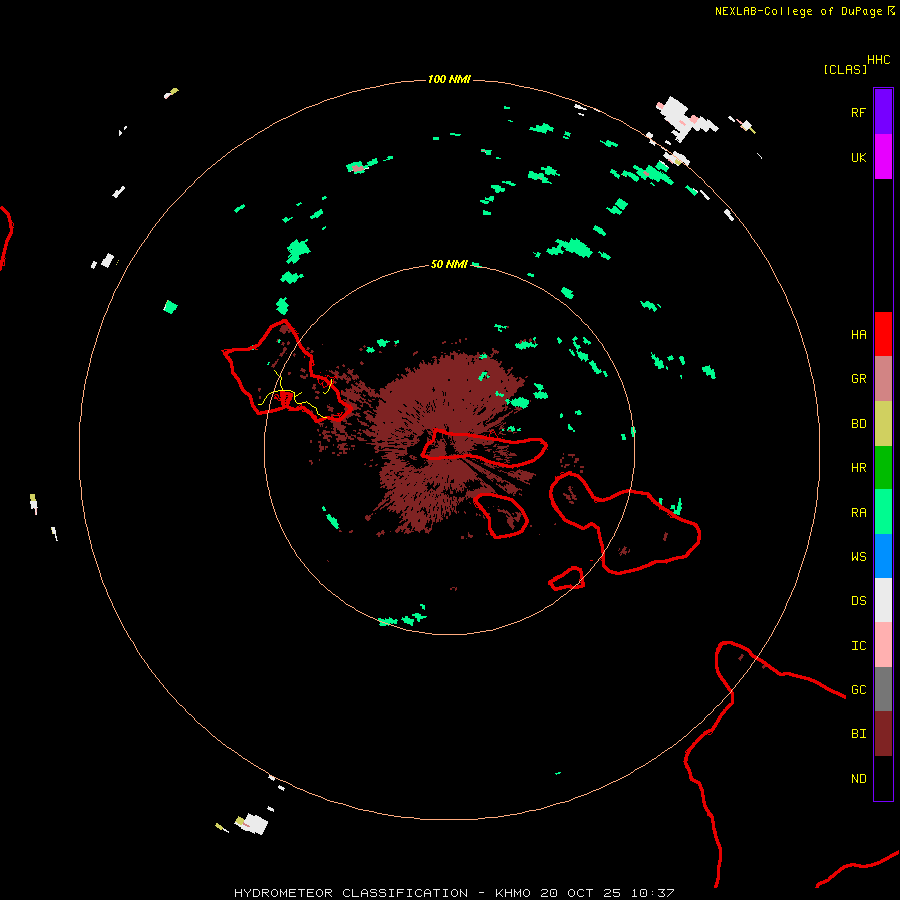Click the IC pink legend swatch

[883, 645]
